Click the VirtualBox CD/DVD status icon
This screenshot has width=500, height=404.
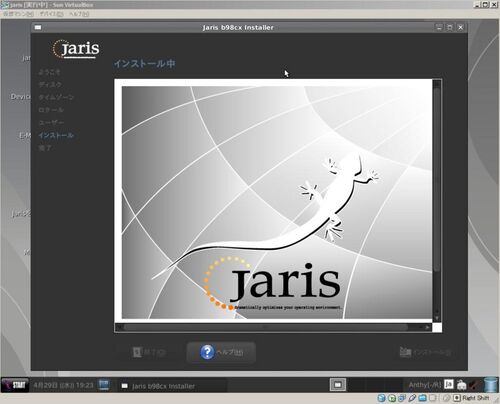[392, 398]
